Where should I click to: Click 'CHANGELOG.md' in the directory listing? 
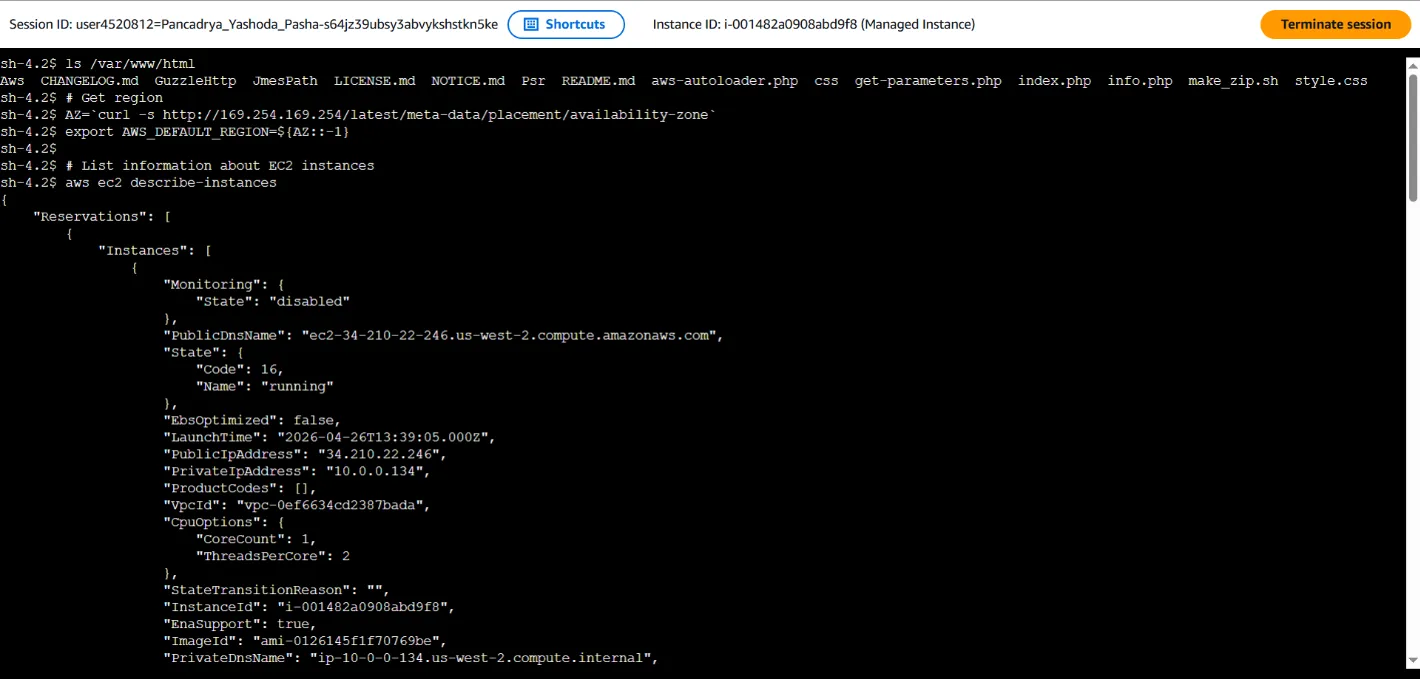tap(89, 81)
